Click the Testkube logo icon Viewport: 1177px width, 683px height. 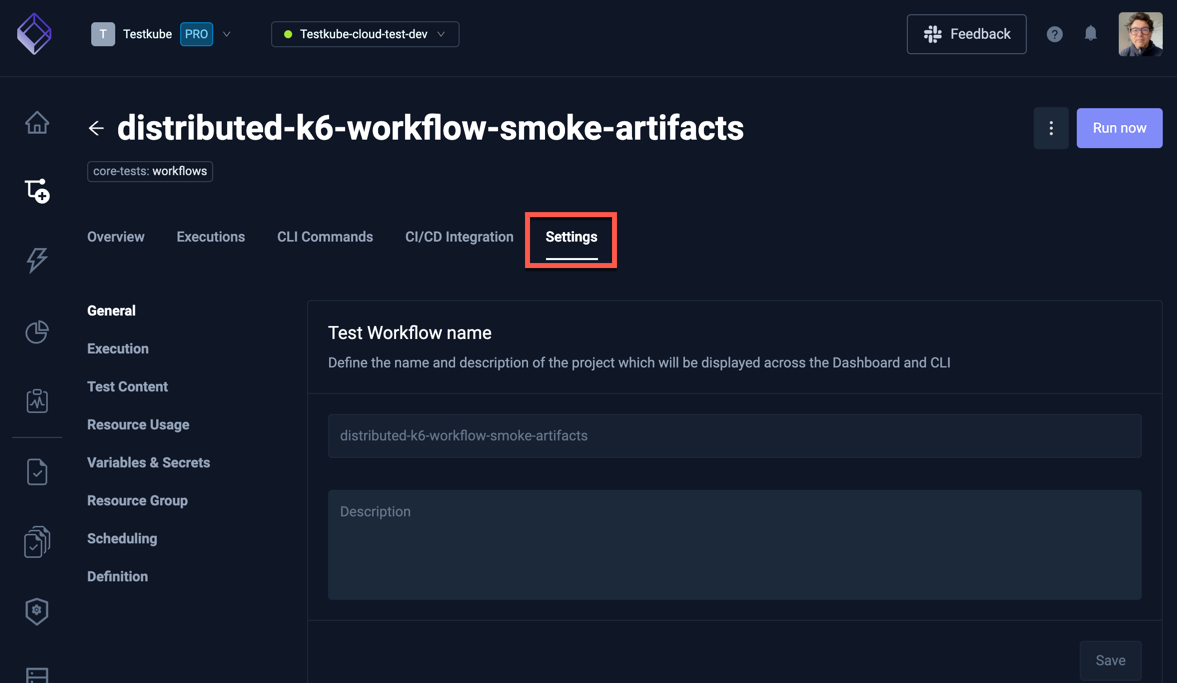click(34, 34)
